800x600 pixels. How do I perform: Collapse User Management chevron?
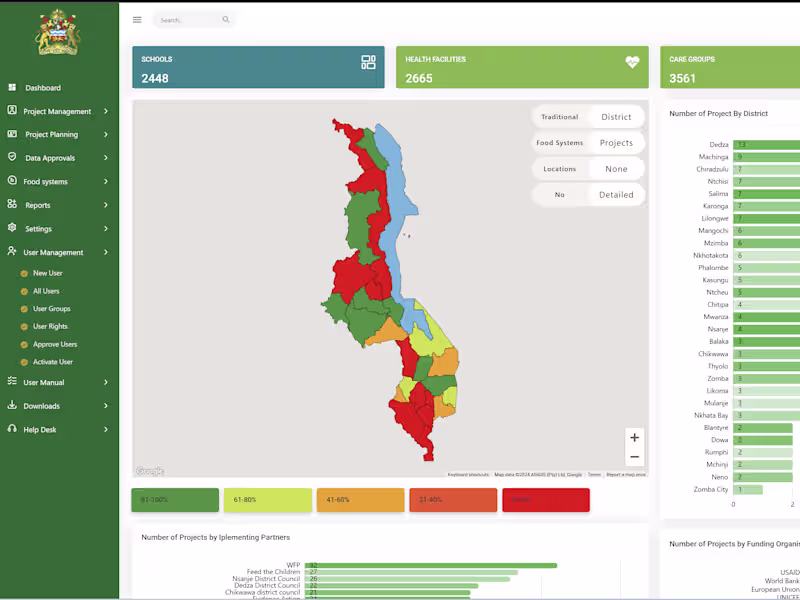106,252
